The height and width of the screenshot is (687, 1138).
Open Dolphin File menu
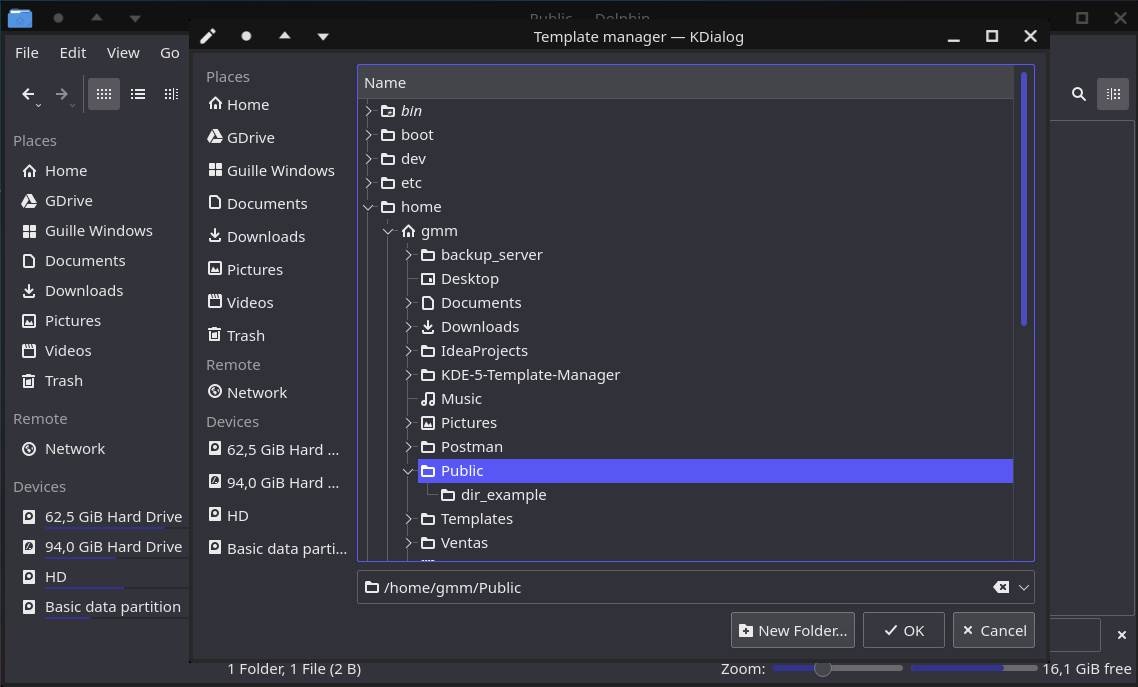pos(27,53)
